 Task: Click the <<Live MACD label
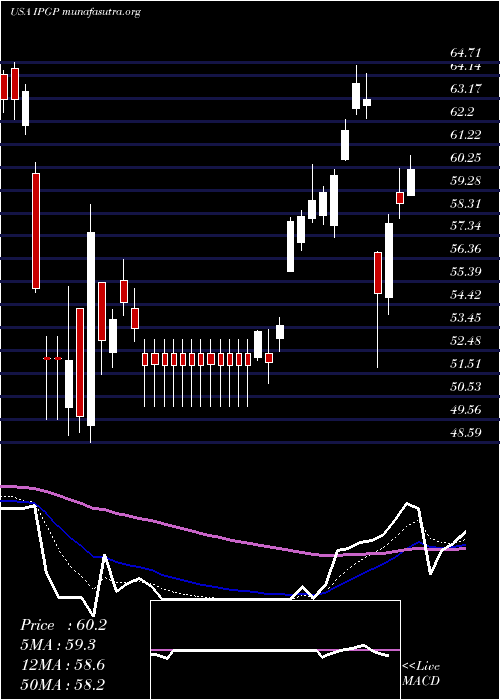coord(421,674)
